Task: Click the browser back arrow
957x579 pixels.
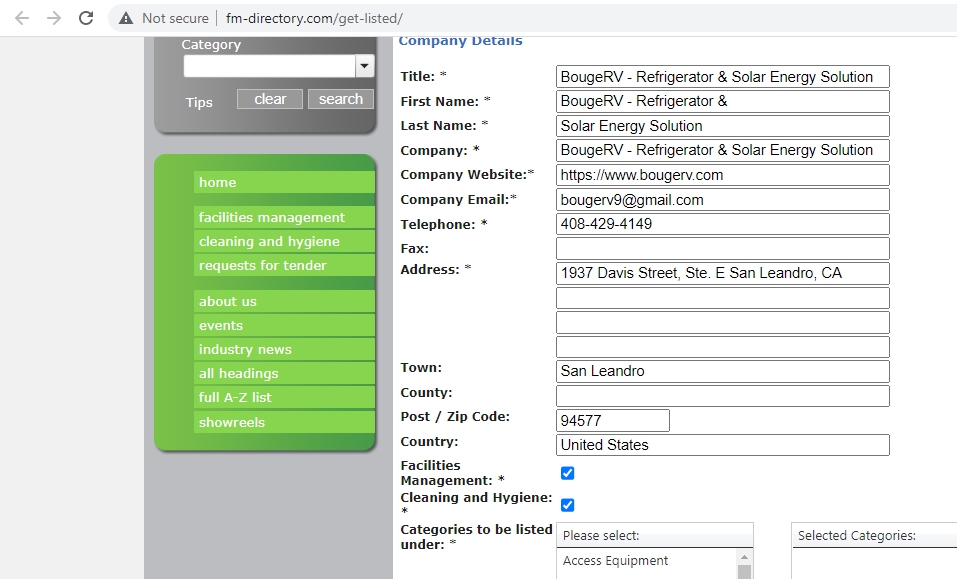Action: 22,18
